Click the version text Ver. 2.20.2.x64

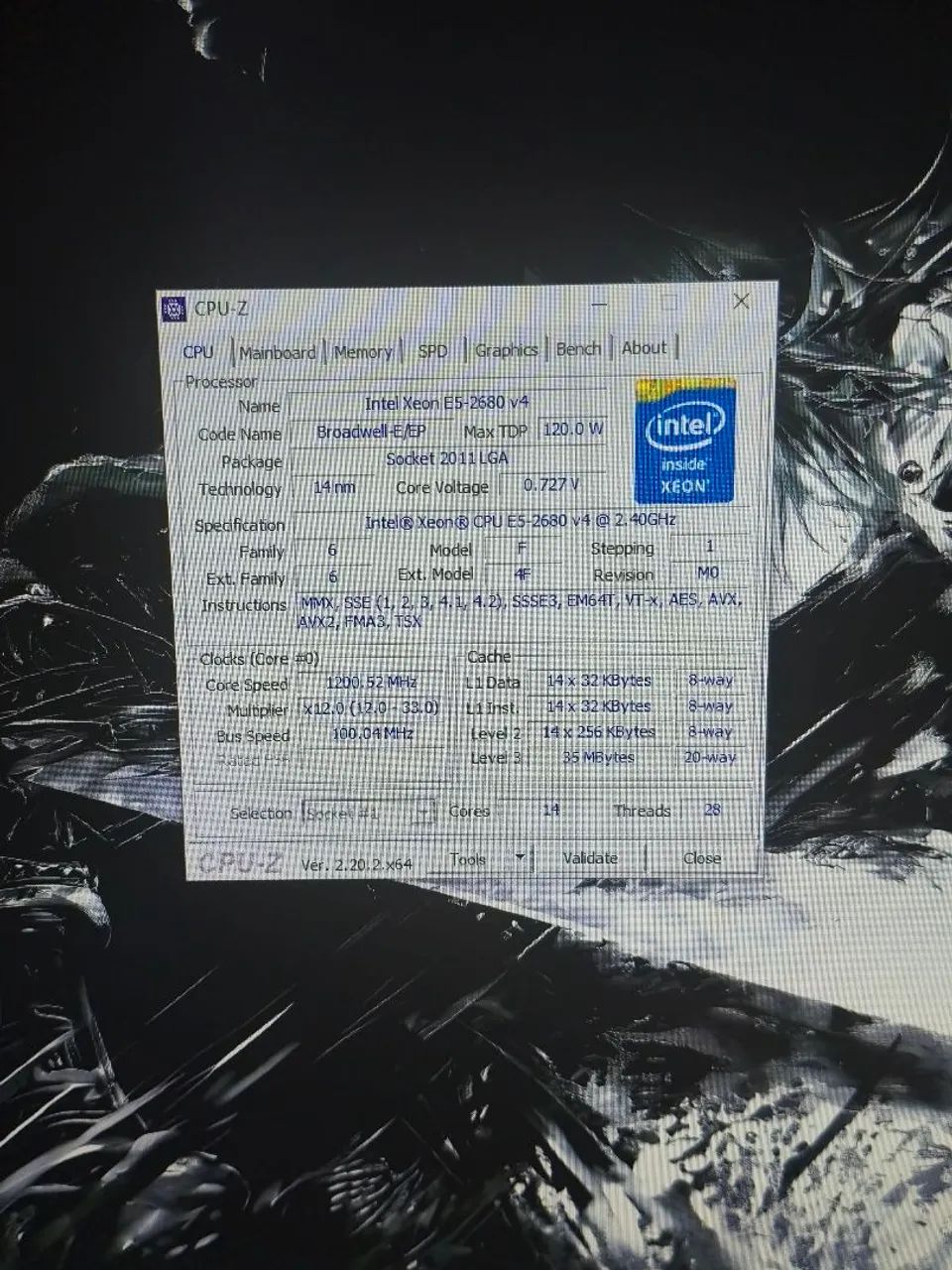pyautogui.click(x=356, y=864)
